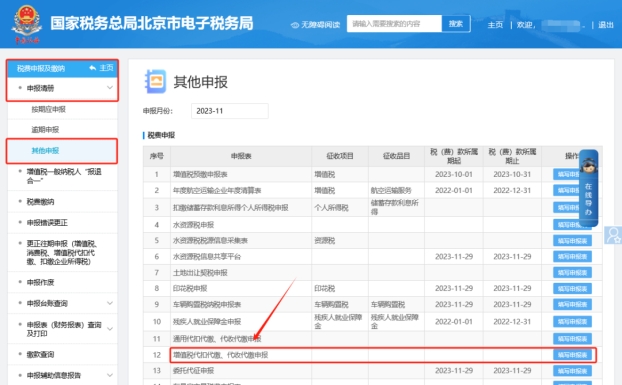
Task: Click the back arrow next to 主页 in sidebar
Action: (x=92, y=68)
